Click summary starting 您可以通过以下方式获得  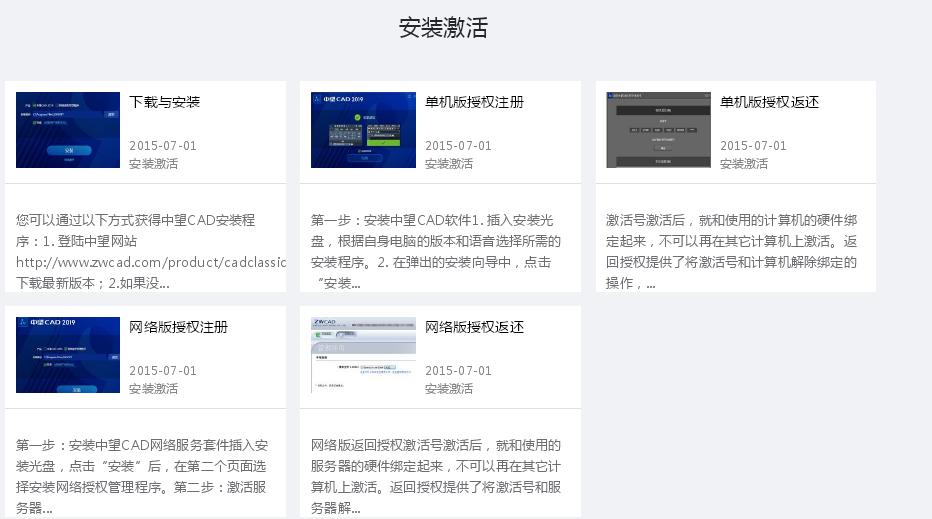(x=151, y=251)
